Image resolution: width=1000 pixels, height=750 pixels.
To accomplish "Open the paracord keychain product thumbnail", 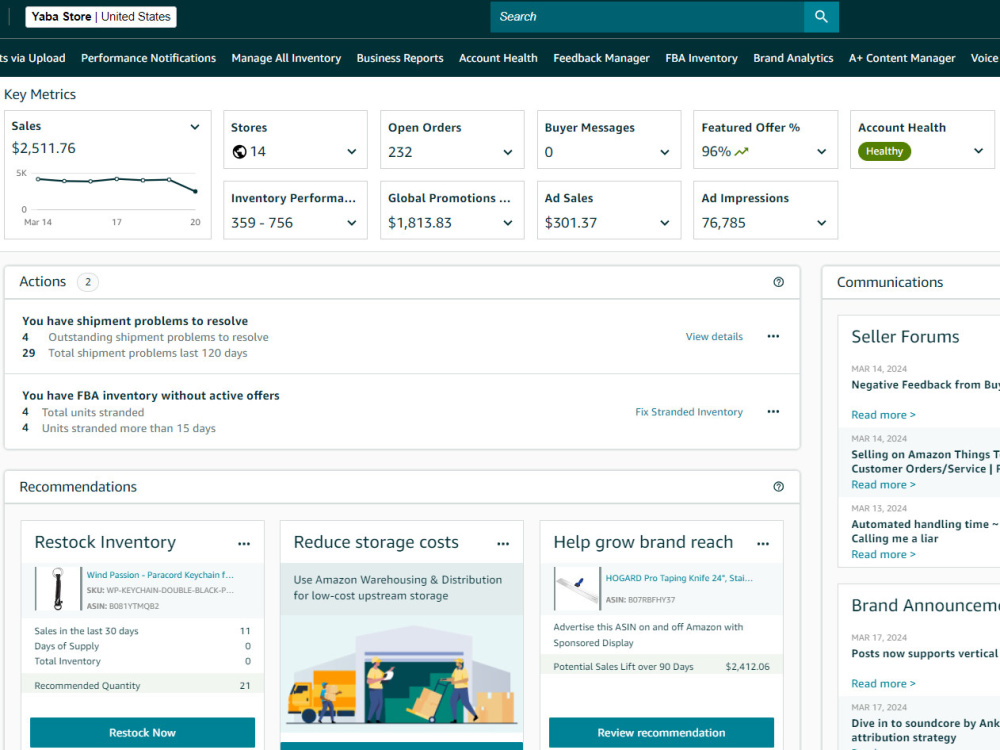I will click(58, 589).
